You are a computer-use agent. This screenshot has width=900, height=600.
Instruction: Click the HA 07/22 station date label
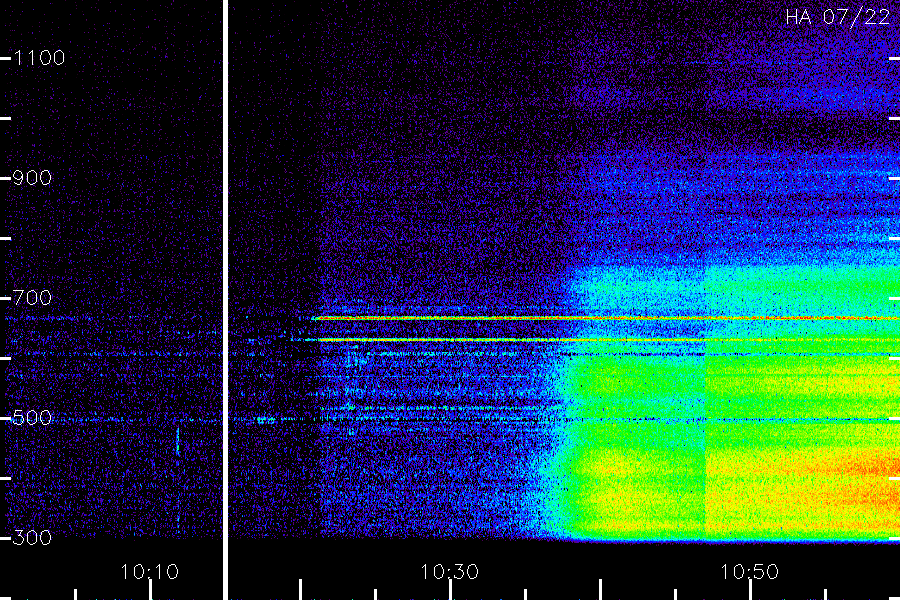837,17
